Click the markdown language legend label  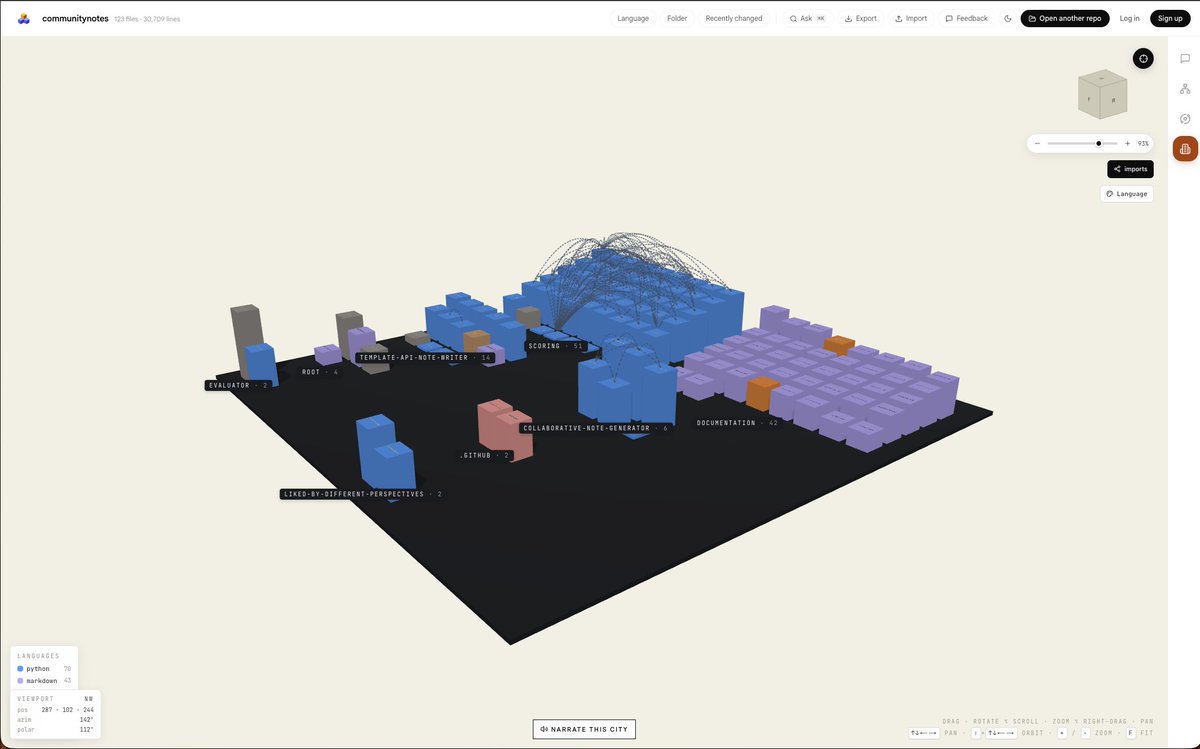(x=42, y=680)
